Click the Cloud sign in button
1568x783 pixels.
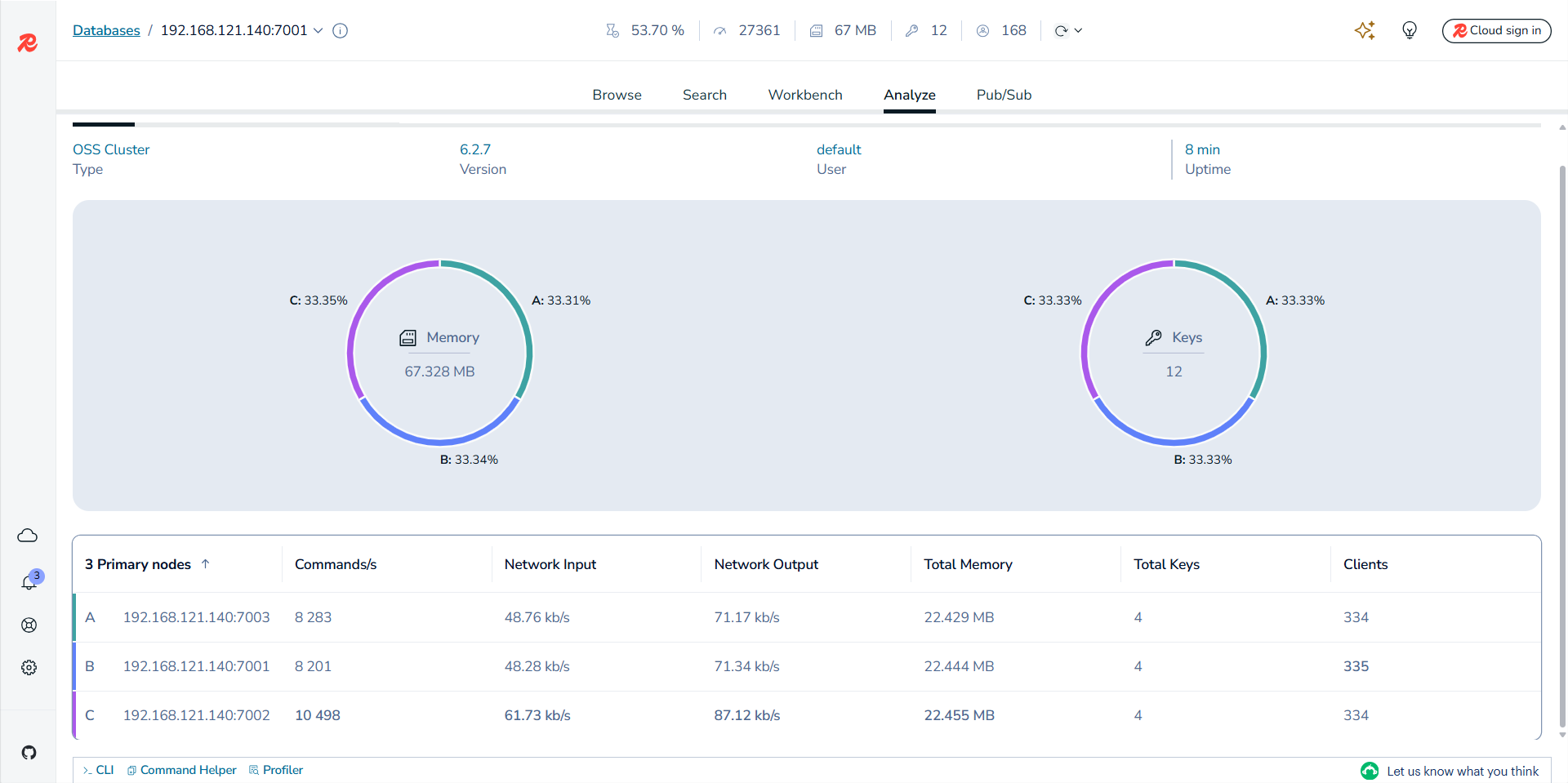pos(1496,31)
